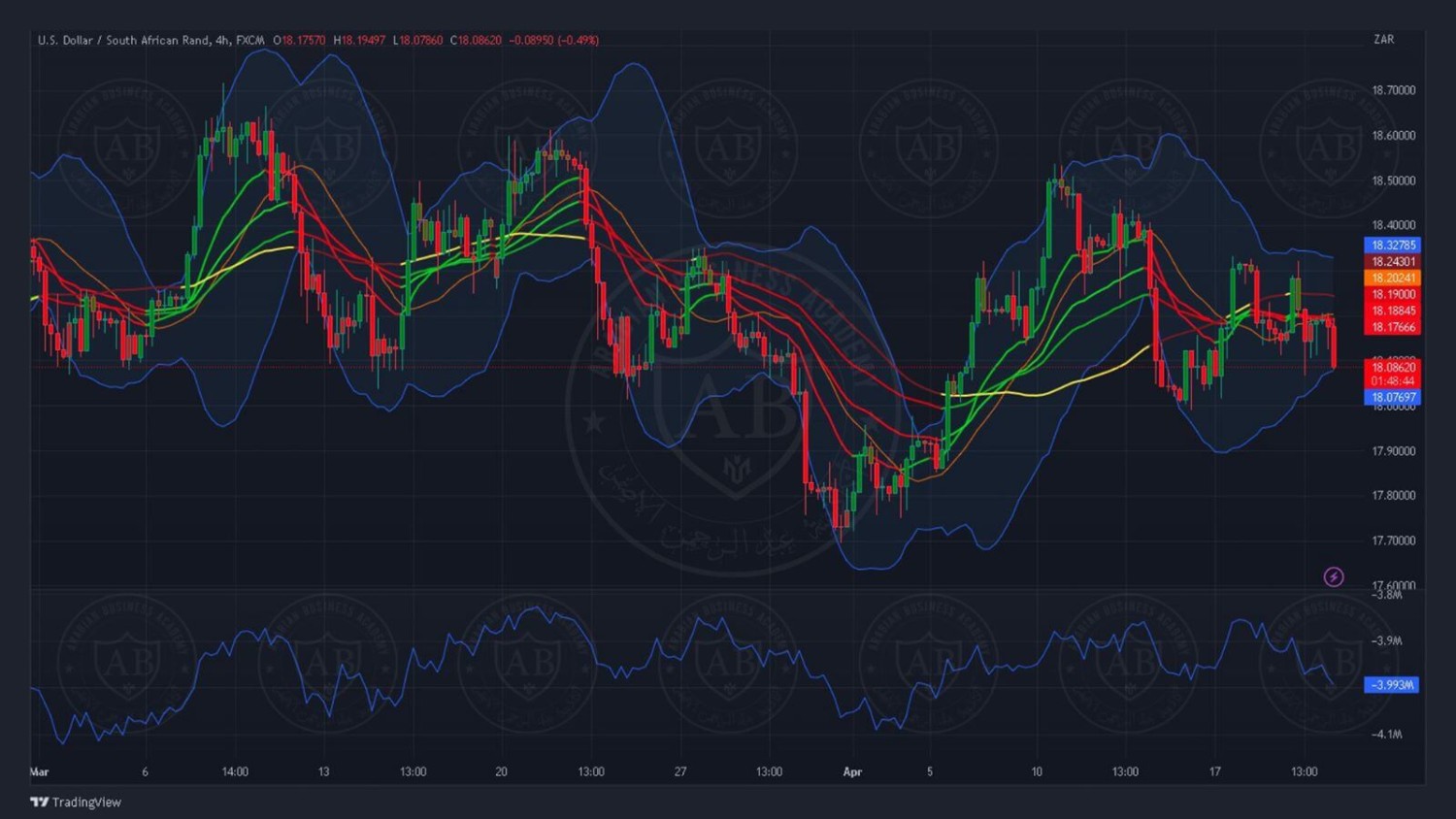Viewport: 1456px width, 819px height.
Task: Click the 17 date on time axis
Action: coord(1215,772)
